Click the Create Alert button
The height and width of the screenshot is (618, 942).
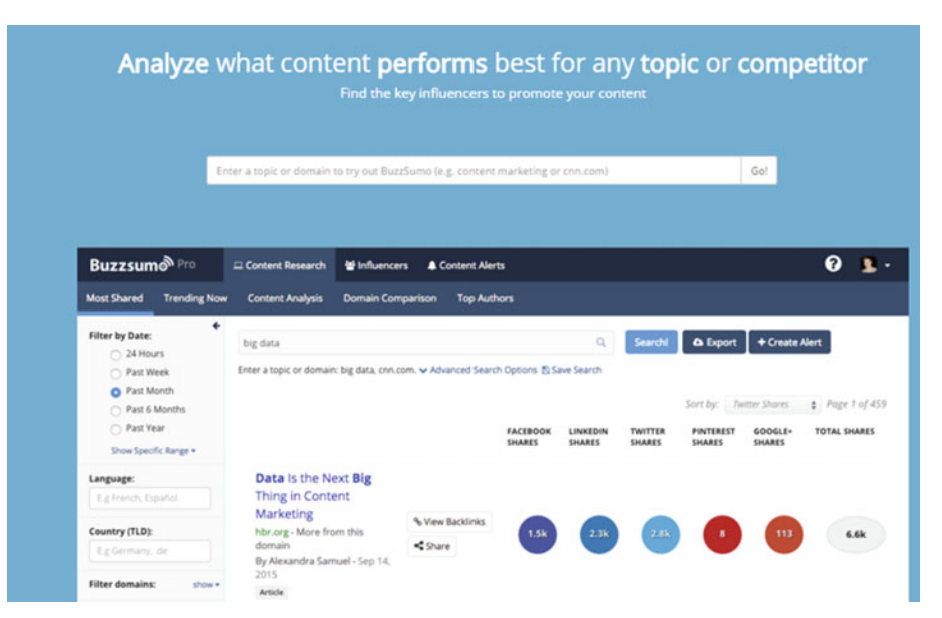point(789,342)
